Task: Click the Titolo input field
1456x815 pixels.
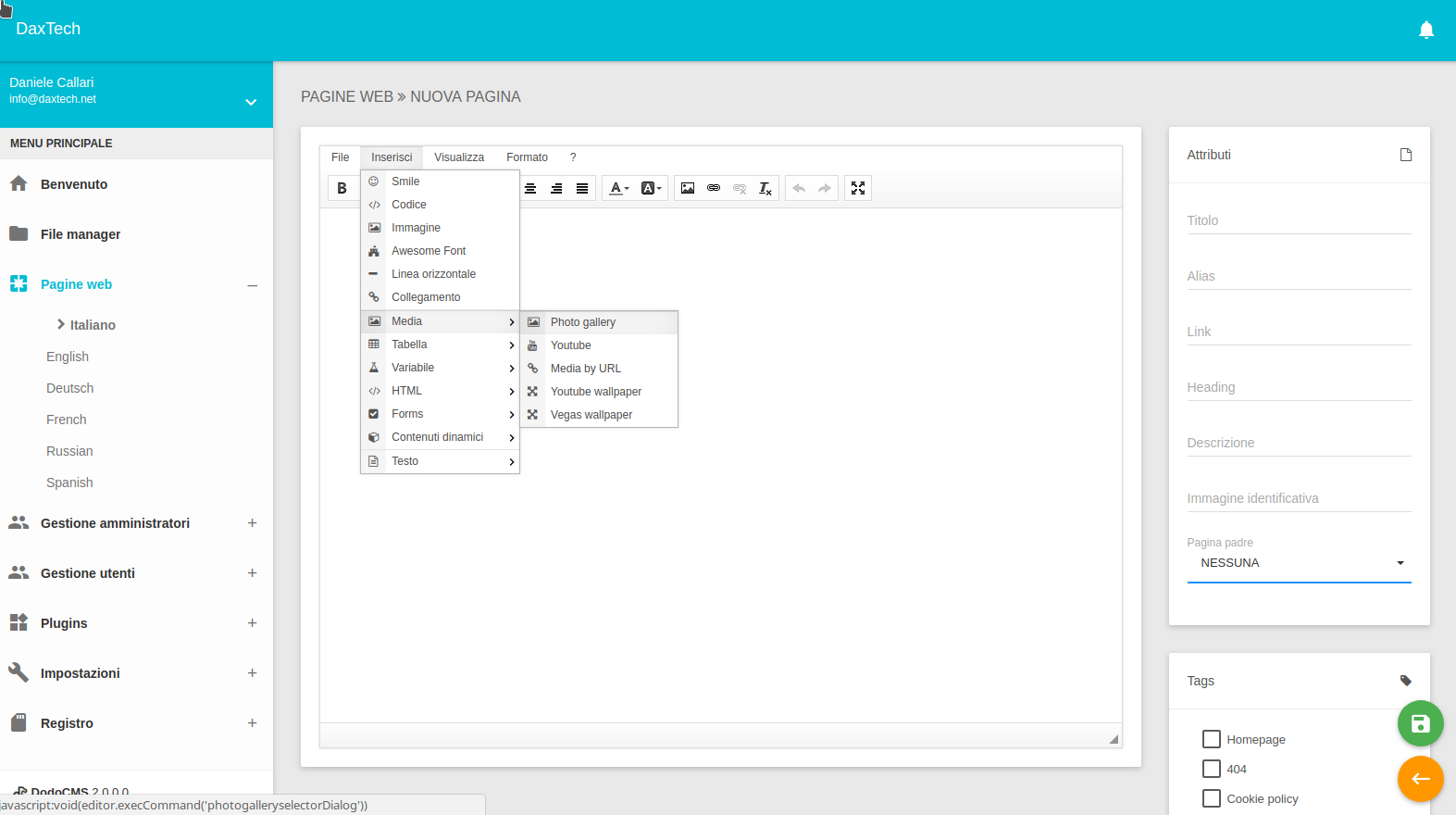Action: 1299,220
